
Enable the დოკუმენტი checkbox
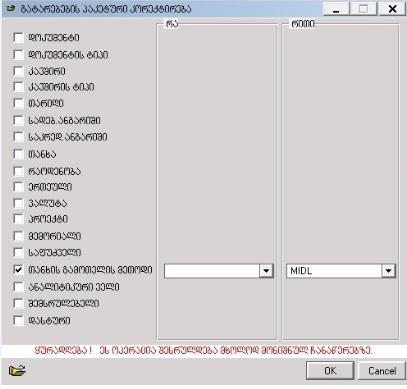pyautogui.click(x=19, y=37)
